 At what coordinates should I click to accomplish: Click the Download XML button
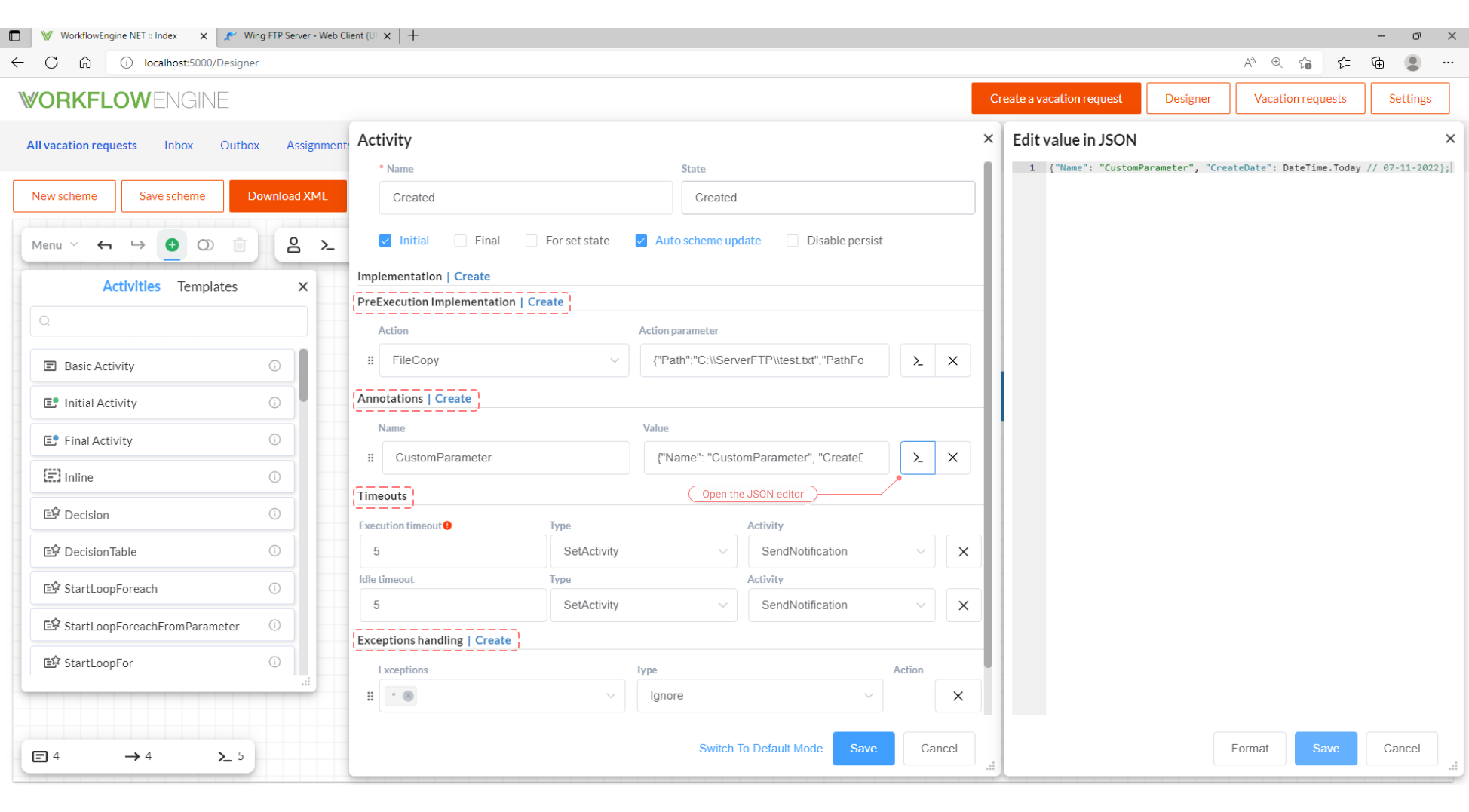click(x=288, y=196)
